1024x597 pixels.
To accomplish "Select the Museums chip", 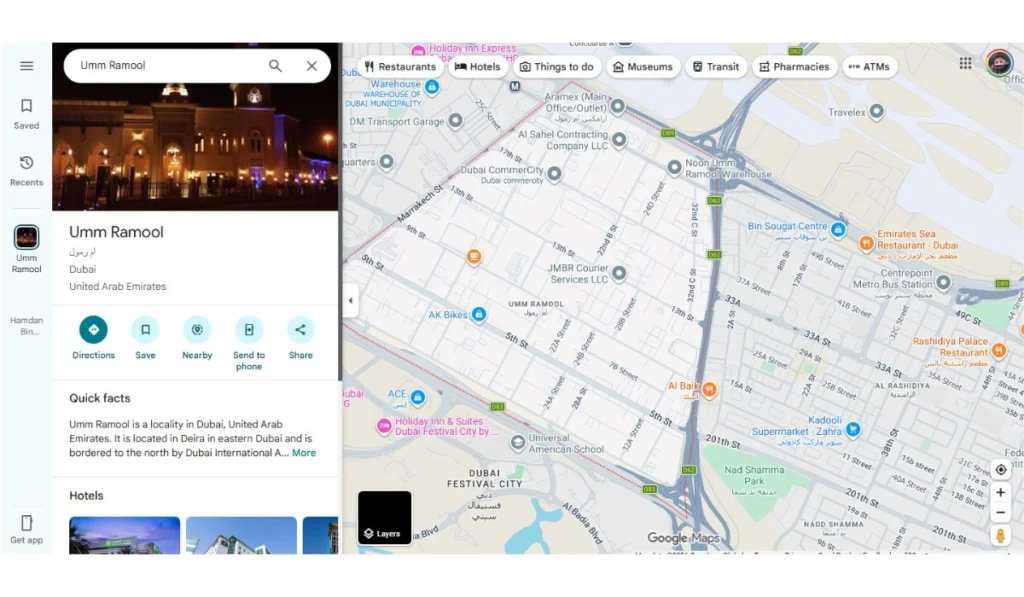I will tap(643, 67).
